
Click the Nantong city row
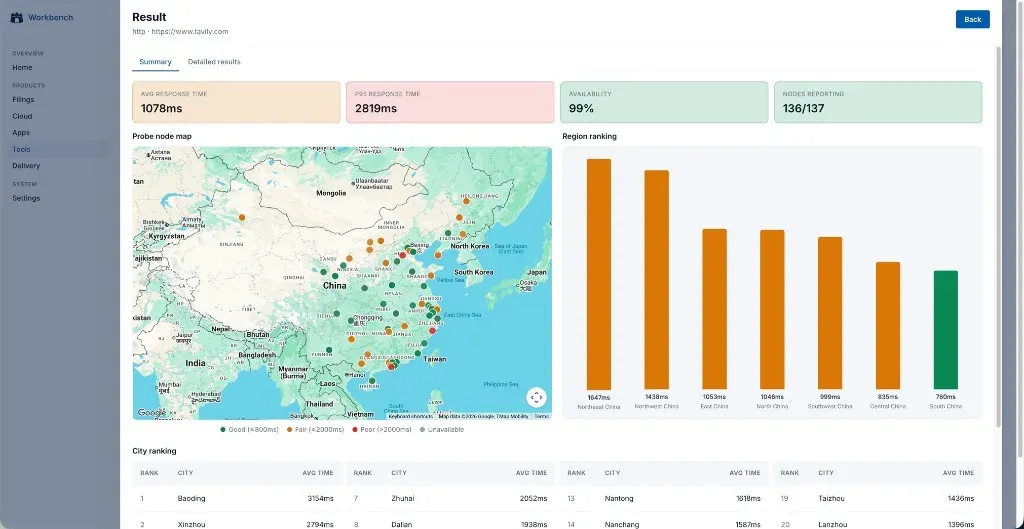[x=664, y=498]
